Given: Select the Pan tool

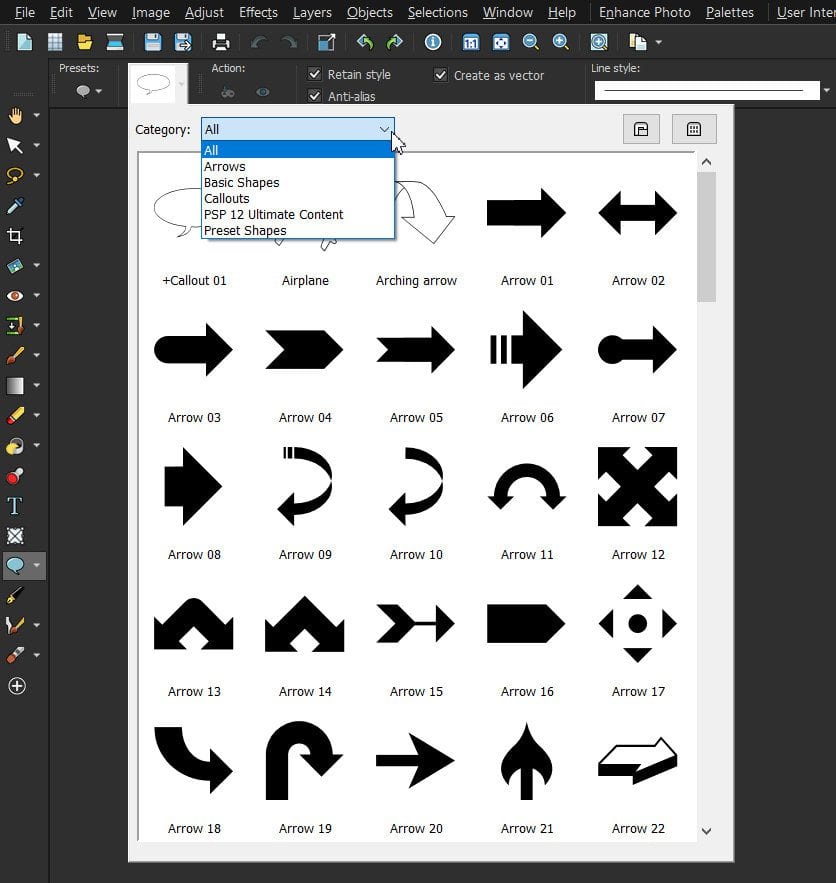Looking at the screenshot, I should click(15, 115).
